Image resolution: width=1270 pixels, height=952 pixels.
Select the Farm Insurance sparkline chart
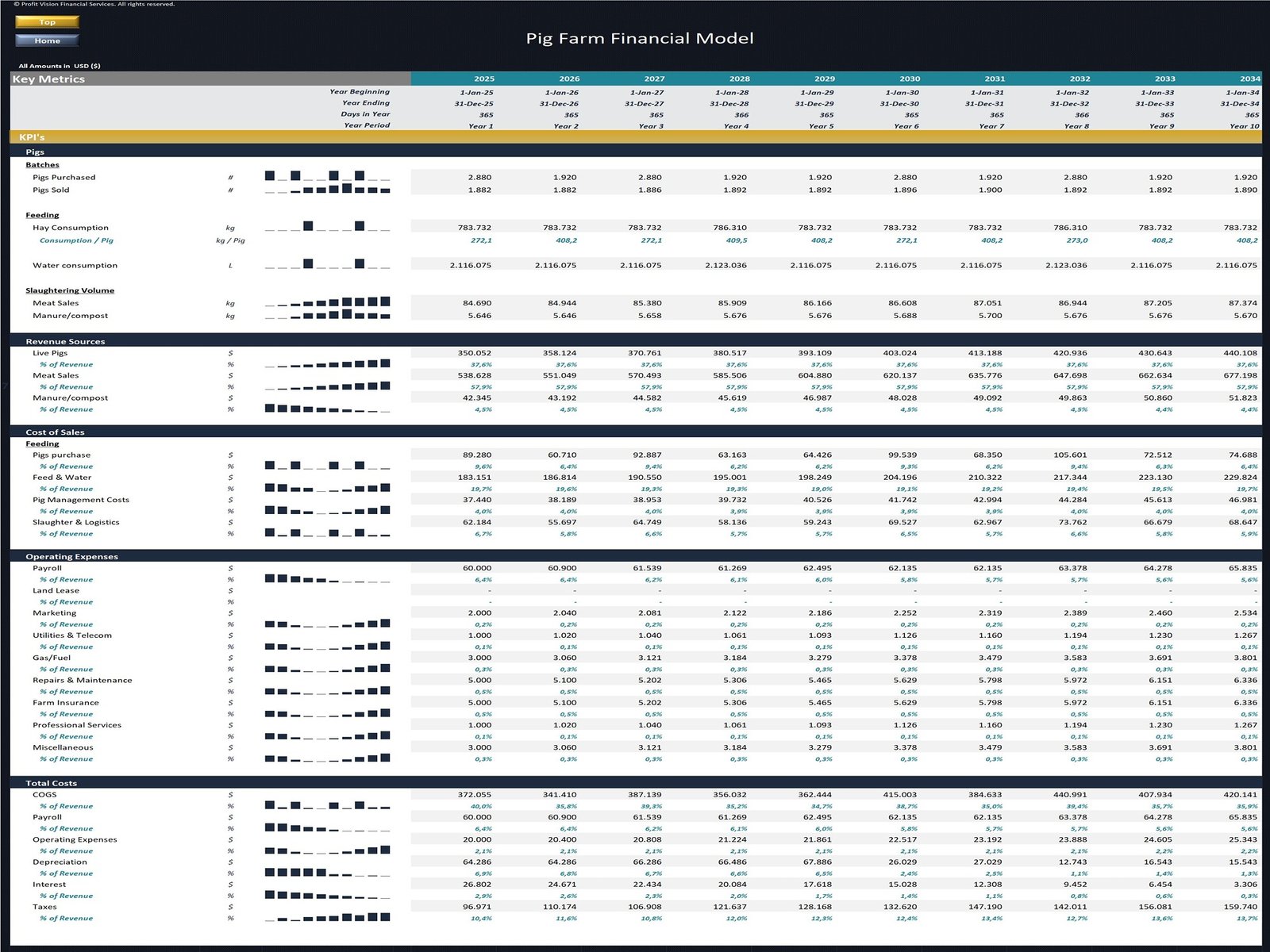pos(327,714)
